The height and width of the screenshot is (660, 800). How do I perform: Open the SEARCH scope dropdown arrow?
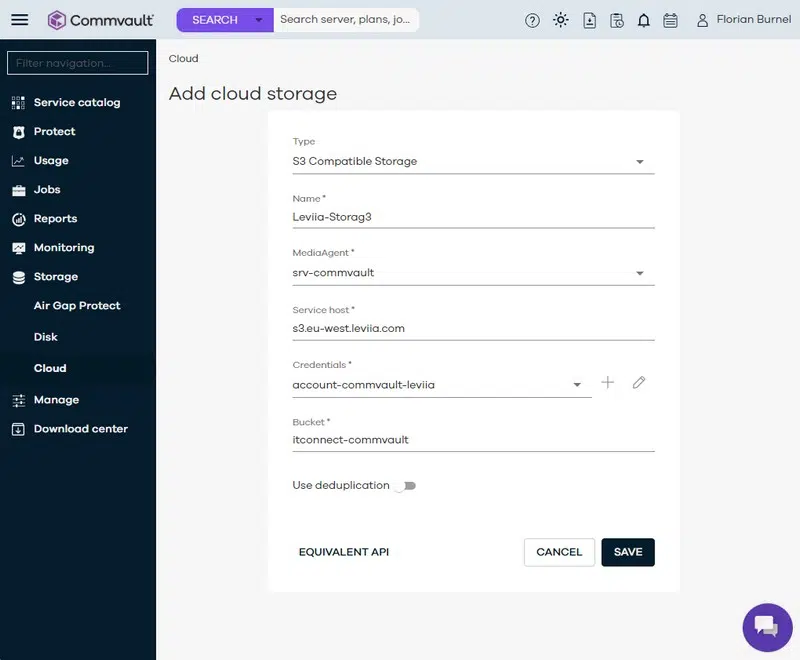click(x=259, y=20)
